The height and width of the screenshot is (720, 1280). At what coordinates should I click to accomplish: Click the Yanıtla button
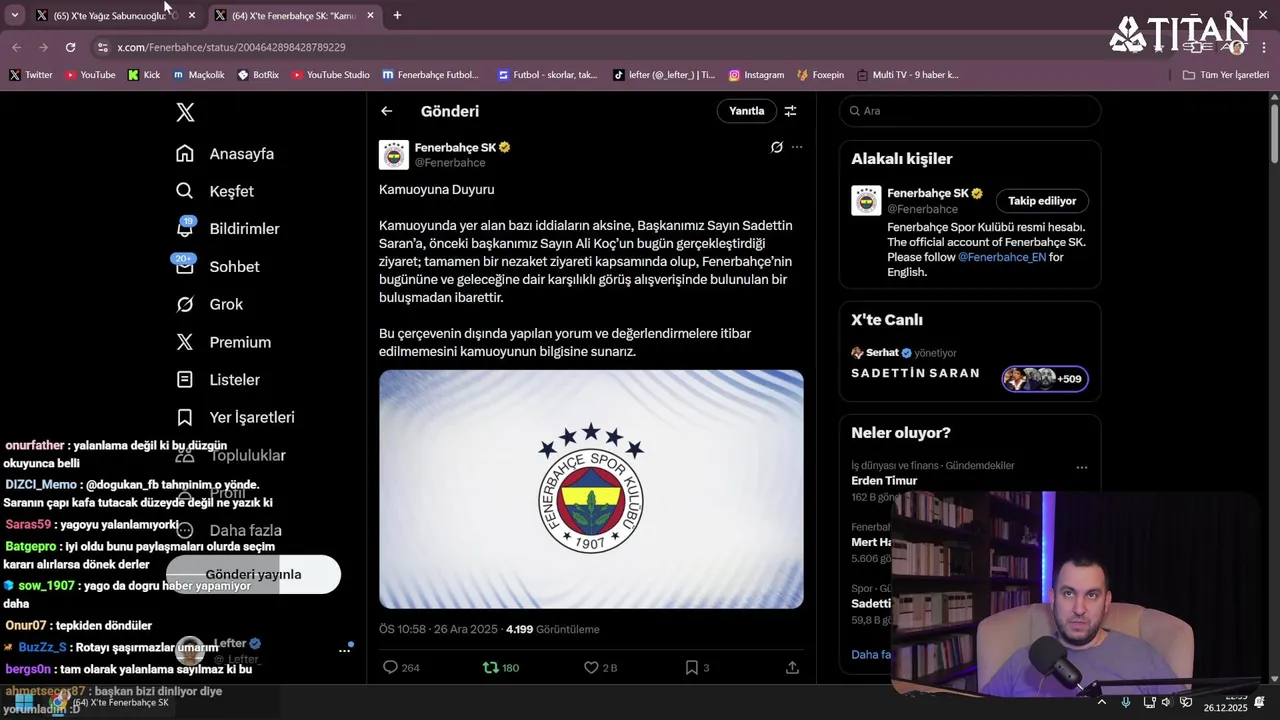(x=746, y=111)
